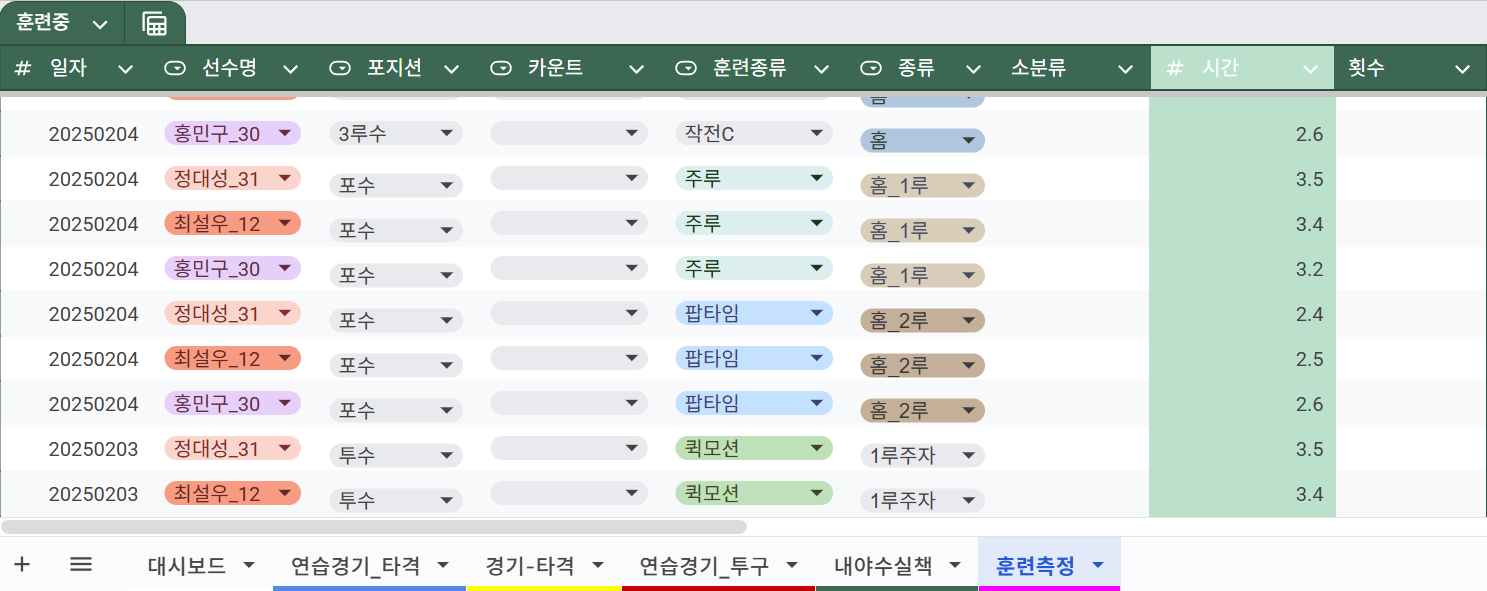This screenshot has height=591, width=1487.
Task: Open the 3루수 position dropdown chip
Action: [x=441, y=134]
